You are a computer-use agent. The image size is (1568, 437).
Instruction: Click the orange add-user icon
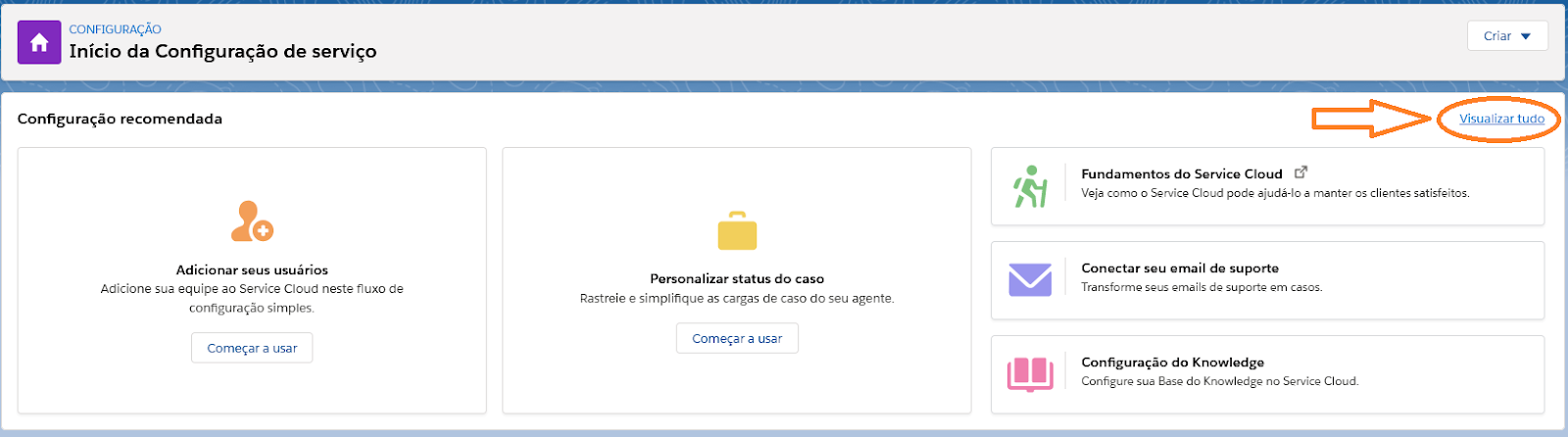click(252, 221)
